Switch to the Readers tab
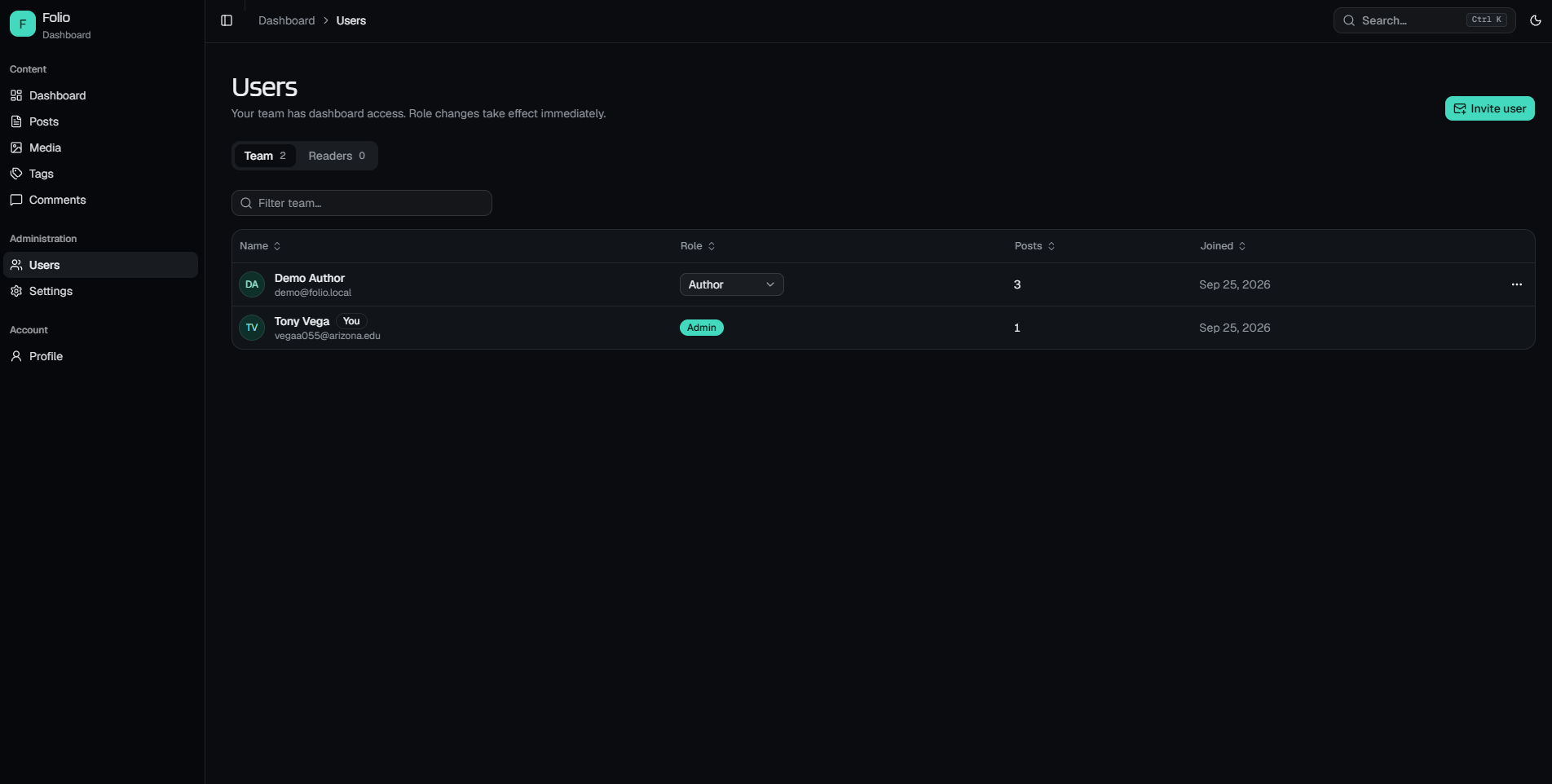Image resolution: width=1552 pixels, height=784 pixels. (337, 156)
